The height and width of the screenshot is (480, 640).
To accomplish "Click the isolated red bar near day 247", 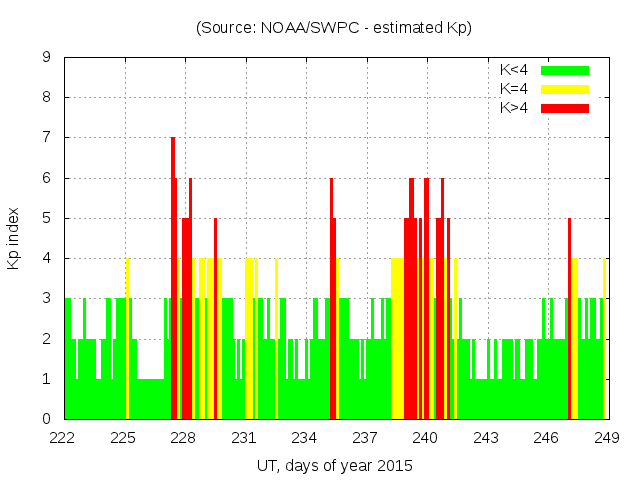I will tap(569, 320).
